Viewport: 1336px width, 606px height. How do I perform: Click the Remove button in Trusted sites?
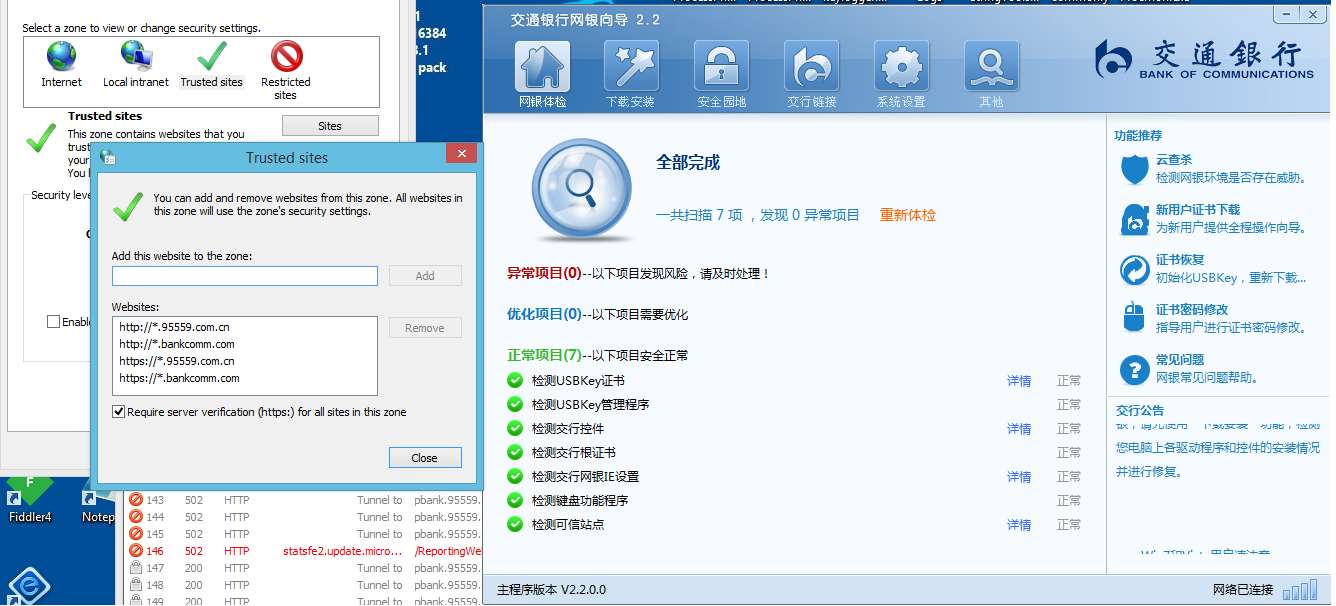point(425,328)
